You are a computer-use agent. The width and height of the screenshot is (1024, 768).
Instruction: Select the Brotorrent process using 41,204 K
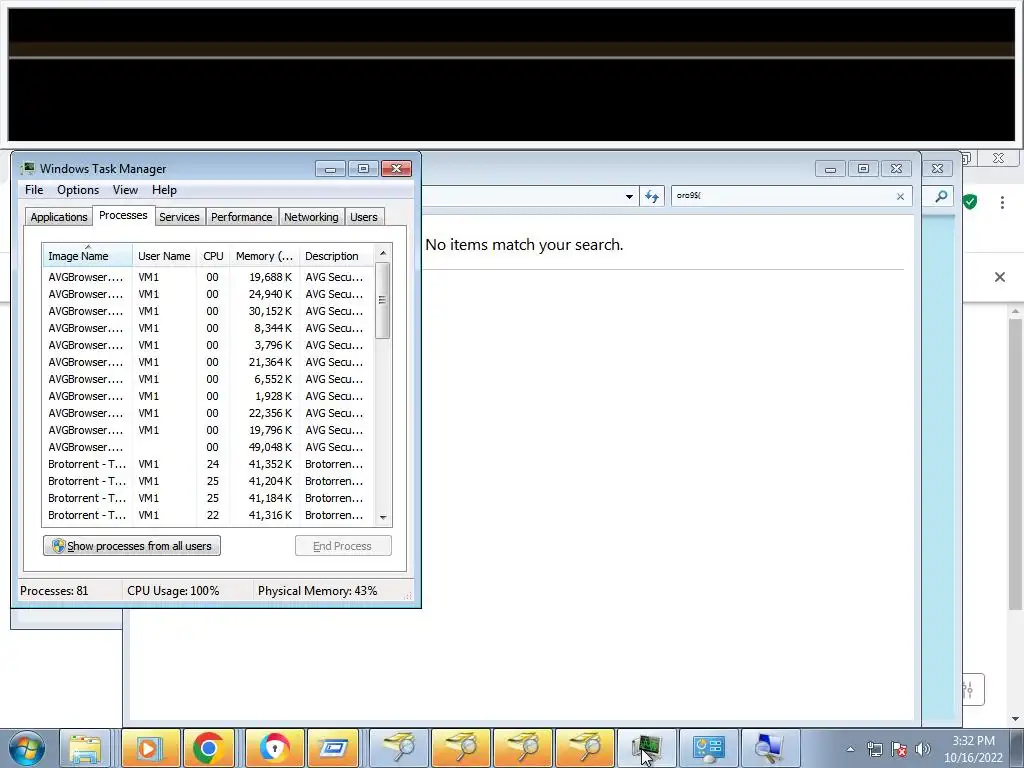pyautogui.click(x=208, y=481)
